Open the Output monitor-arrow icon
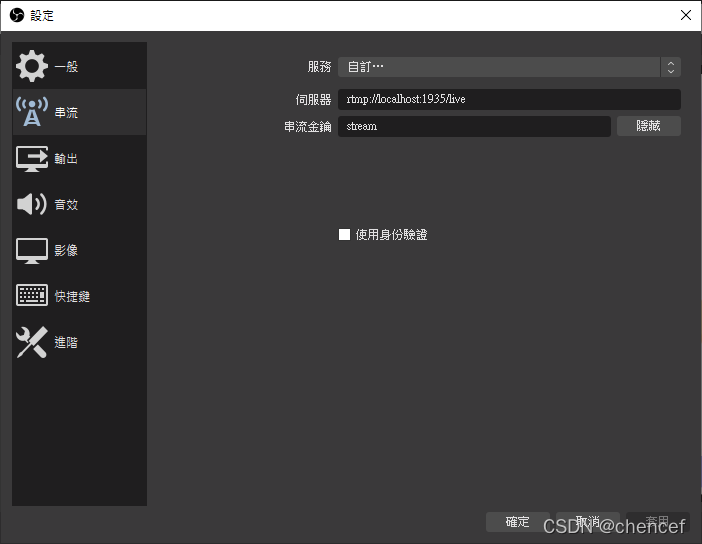Viewport: 702px width, 544px height. [x=32, y=158]
